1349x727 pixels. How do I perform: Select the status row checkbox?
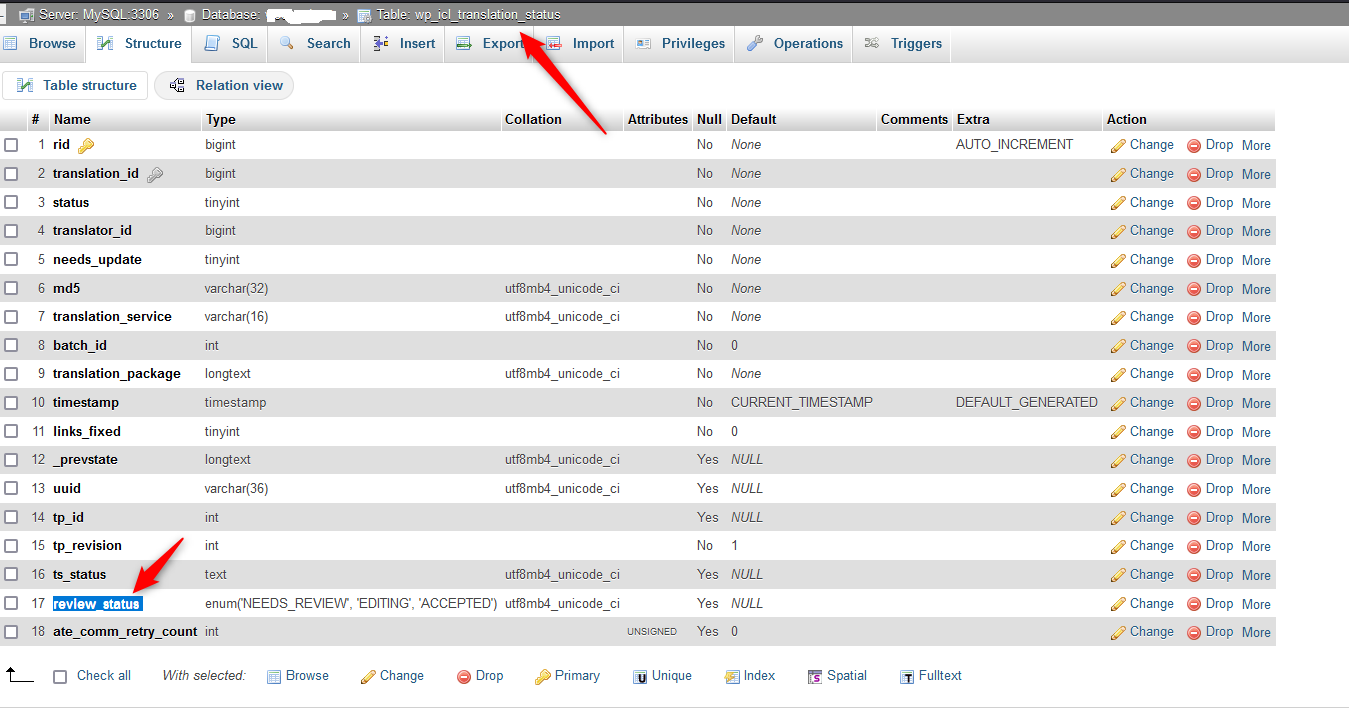click(x=11, y=203)
